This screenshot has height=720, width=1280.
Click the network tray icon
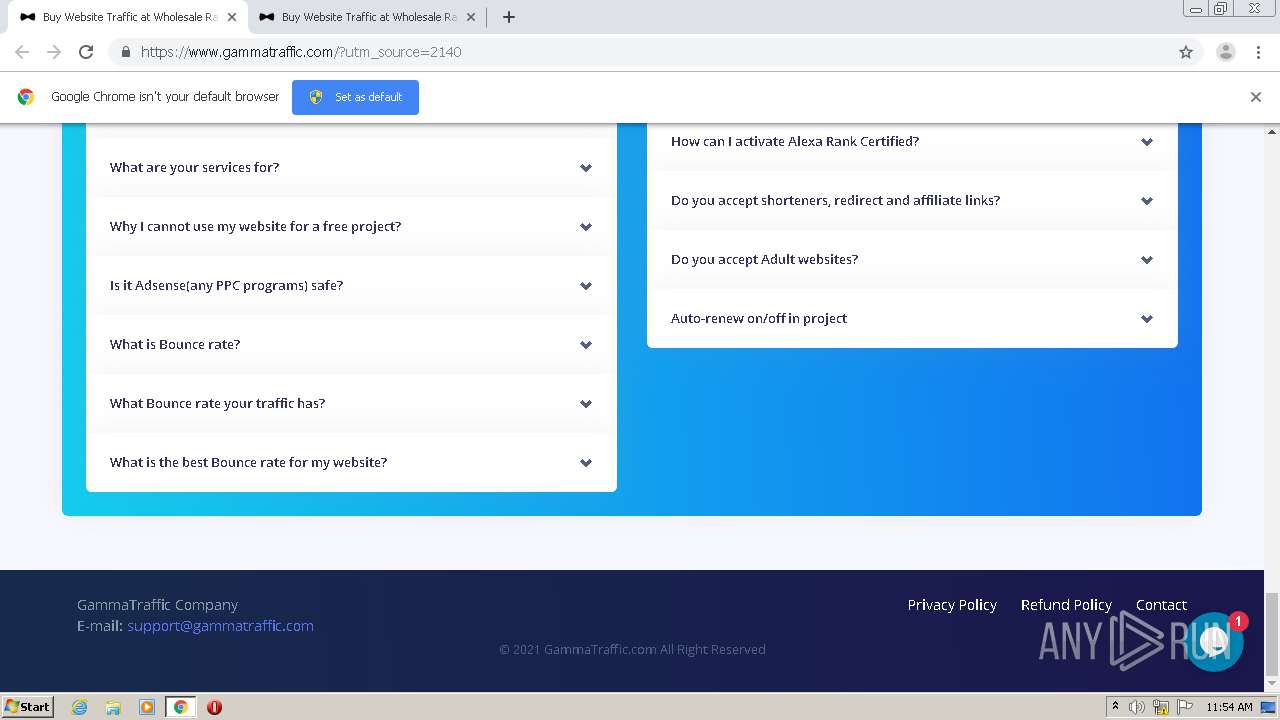pyautogui.click(x=1161, y=707)
